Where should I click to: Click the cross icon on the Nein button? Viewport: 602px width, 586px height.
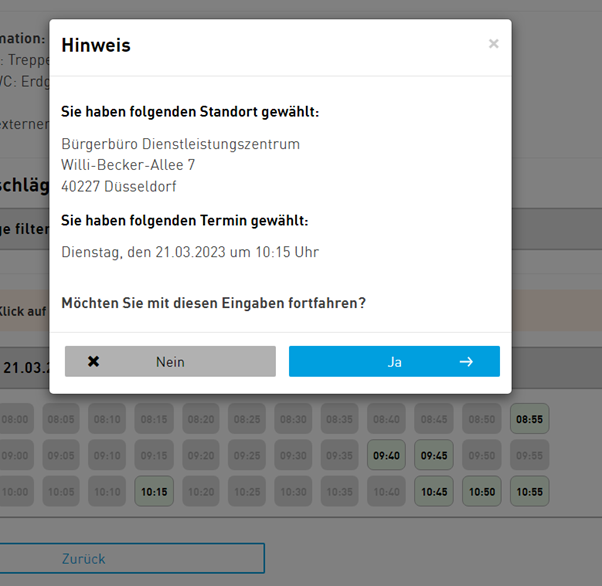(93, 361)
